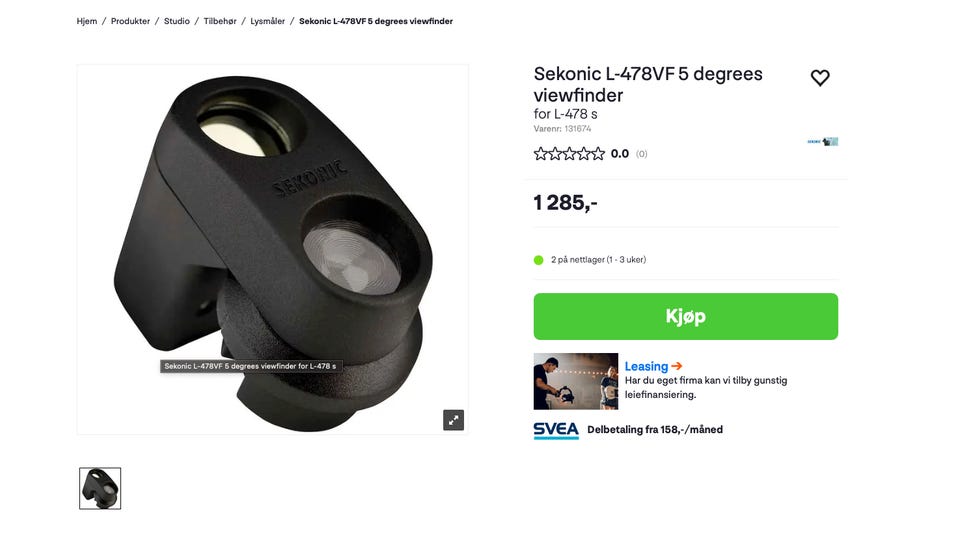Open fullscreen image view with expand icon
This screenshot has width=960, height=538.
click(x=453, y=420)
